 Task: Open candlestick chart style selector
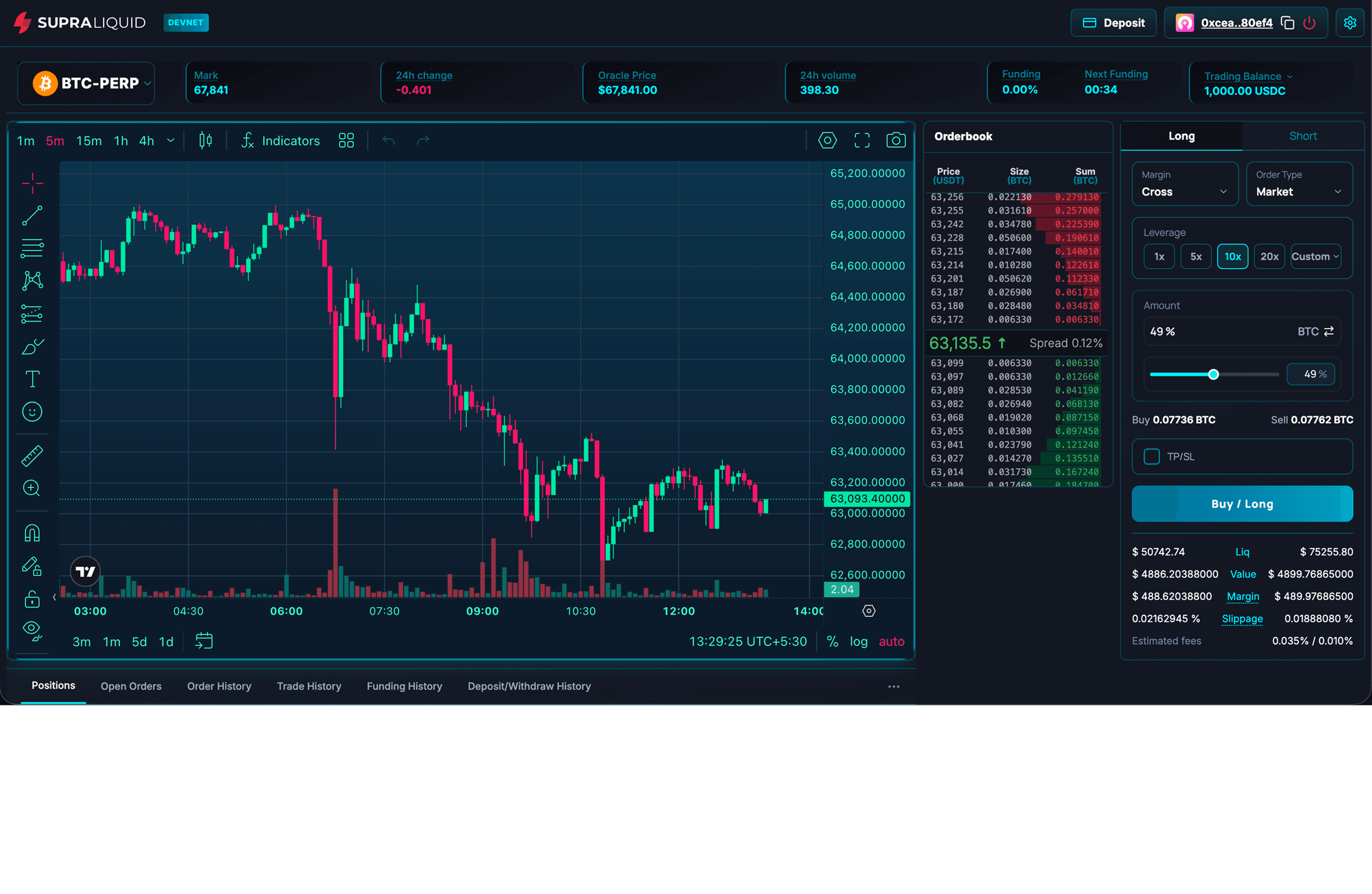205,140
